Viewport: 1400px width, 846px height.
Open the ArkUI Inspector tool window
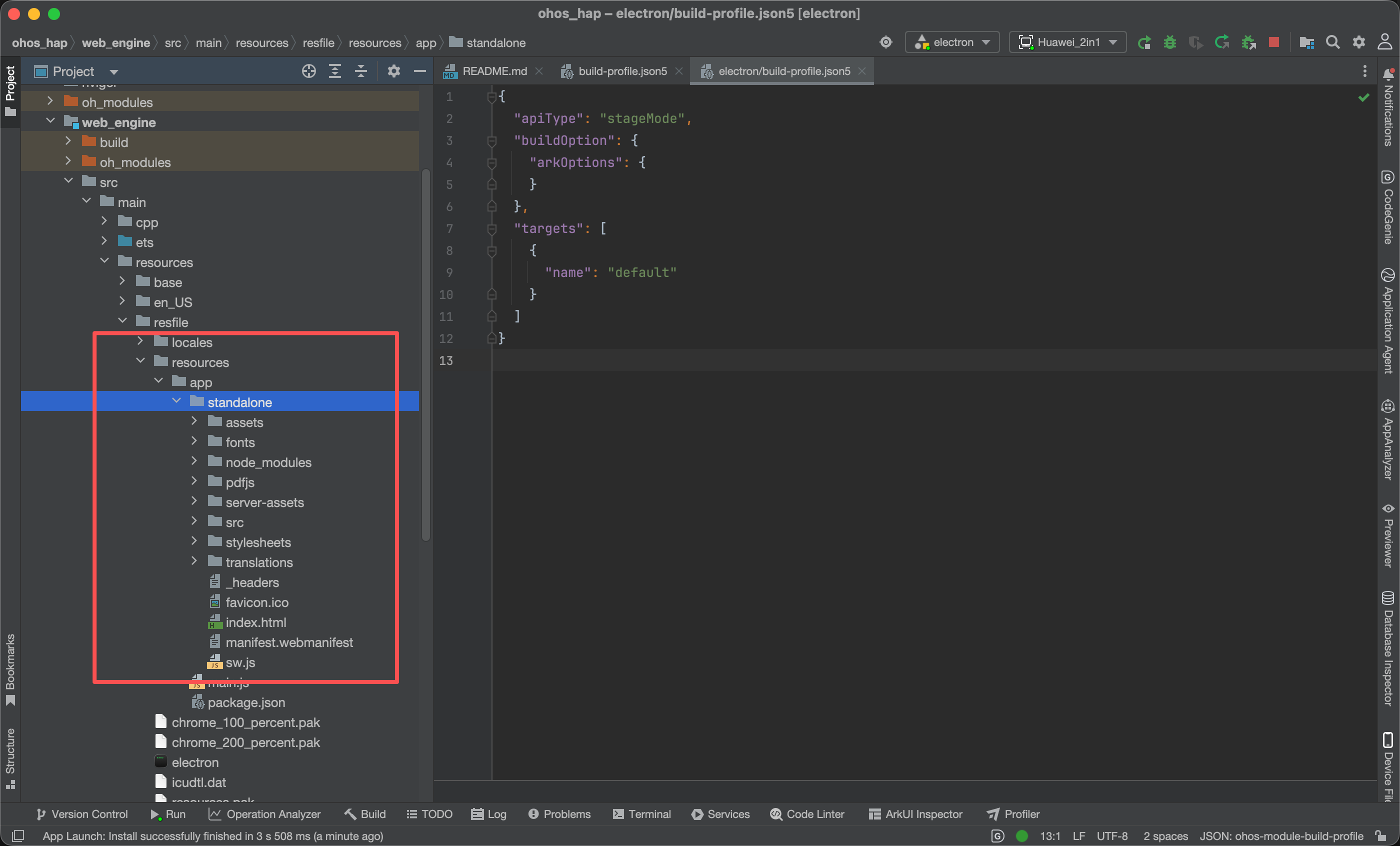pos(915,814)
